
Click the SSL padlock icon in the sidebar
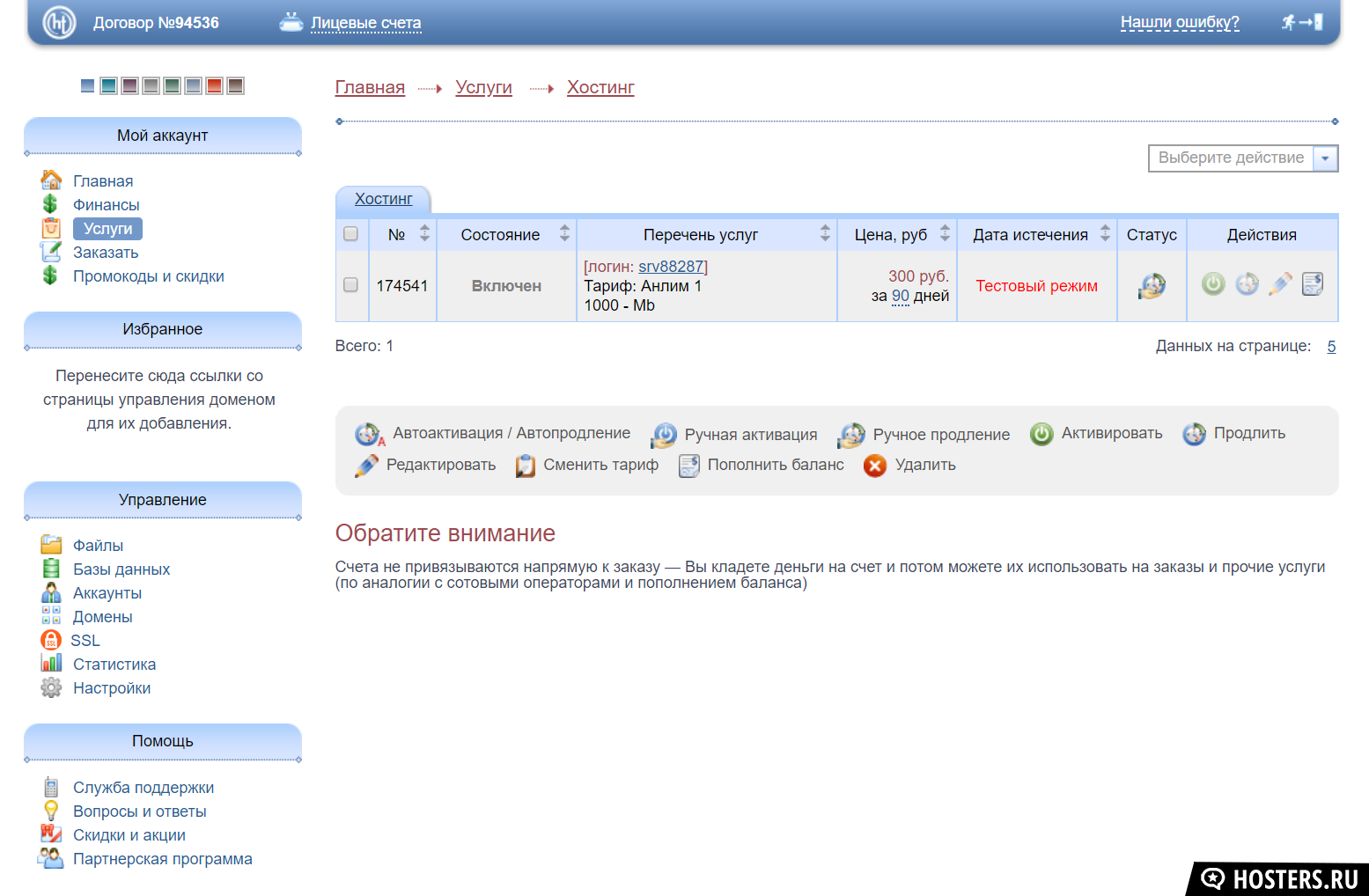[x=51, y=641]
